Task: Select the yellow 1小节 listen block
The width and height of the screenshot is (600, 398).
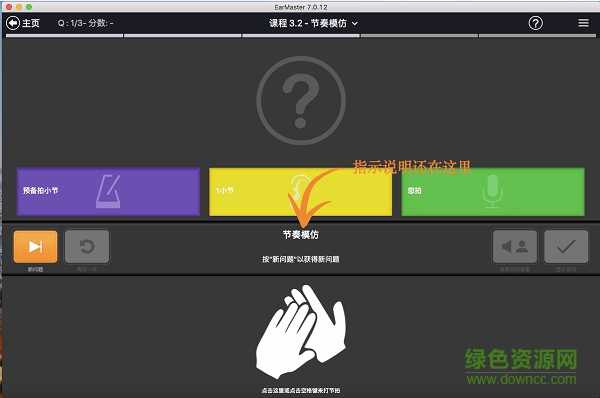Action: [300, 191]
